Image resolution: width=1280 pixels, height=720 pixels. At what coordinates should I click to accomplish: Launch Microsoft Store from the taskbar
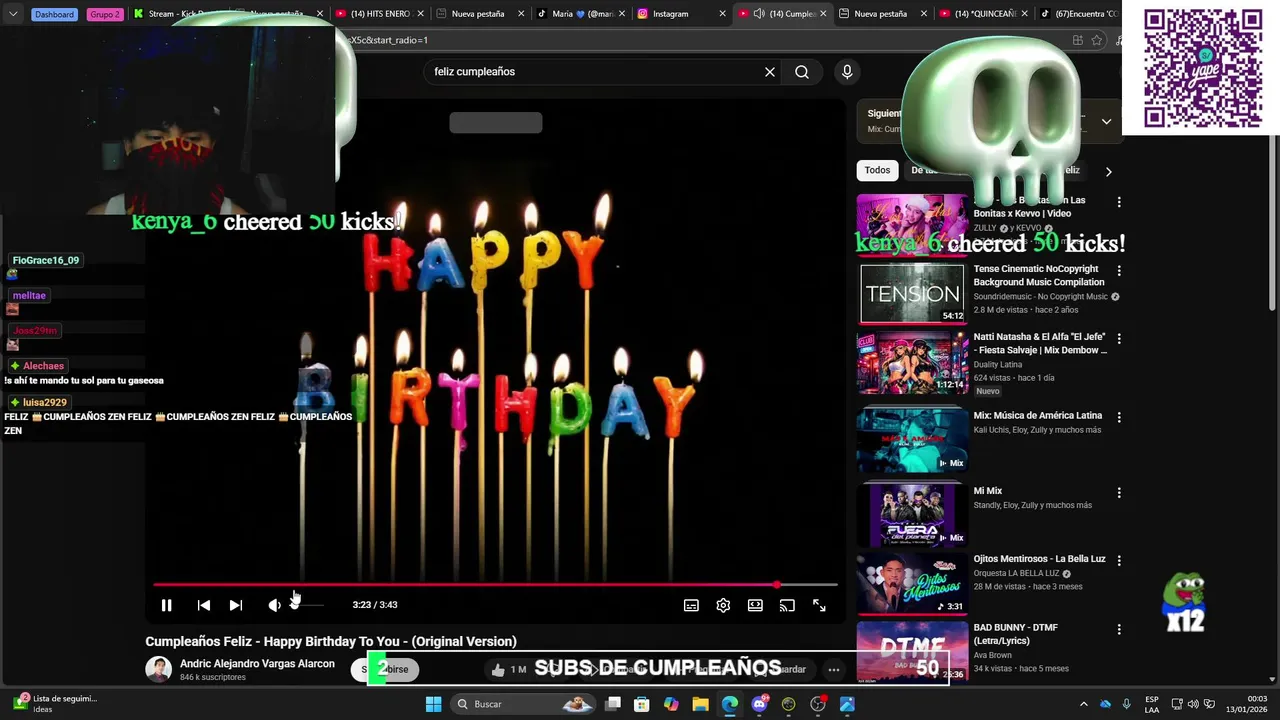642,704
